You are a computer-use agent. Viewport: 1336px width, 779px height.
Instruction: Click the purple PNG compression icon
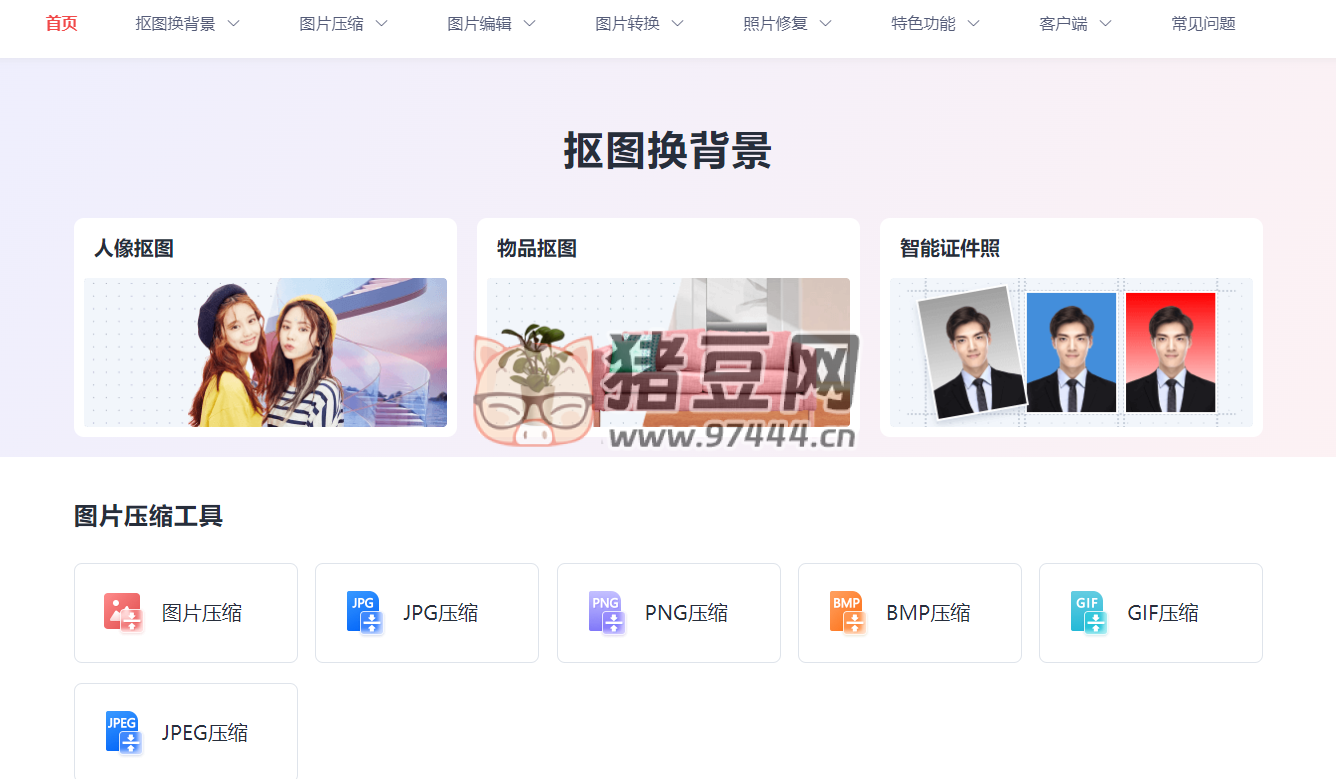(606, 612)
